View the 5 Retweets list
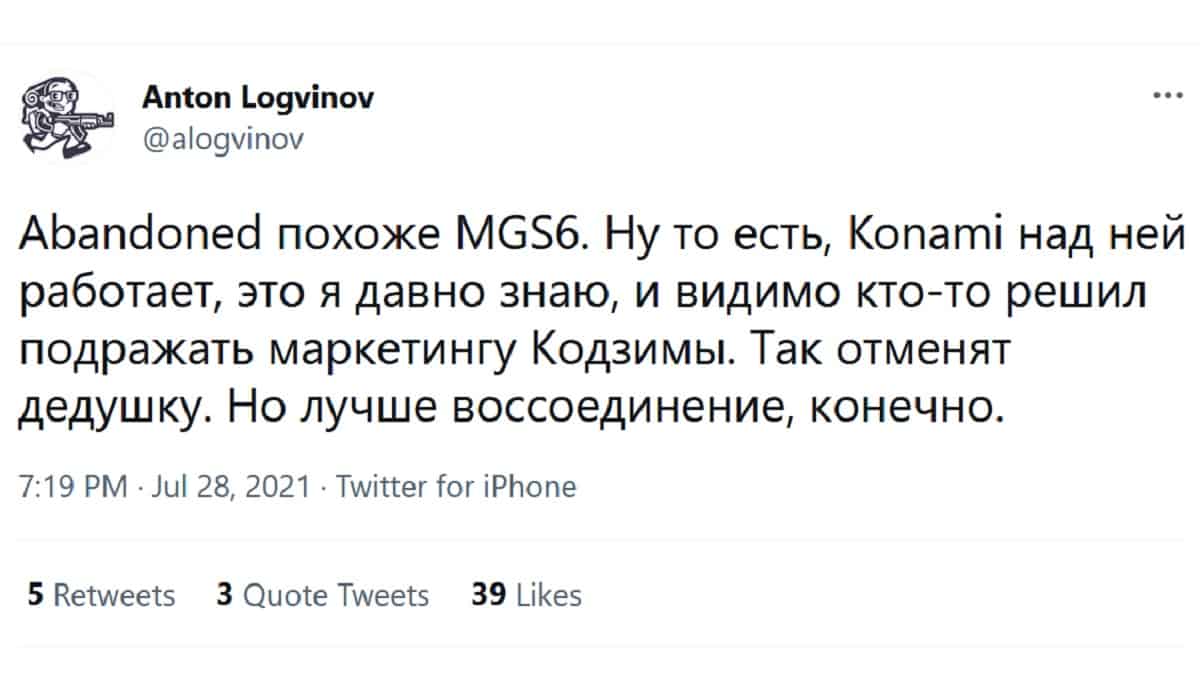This screenshot has width=1200, height=674. click(101, 596)
